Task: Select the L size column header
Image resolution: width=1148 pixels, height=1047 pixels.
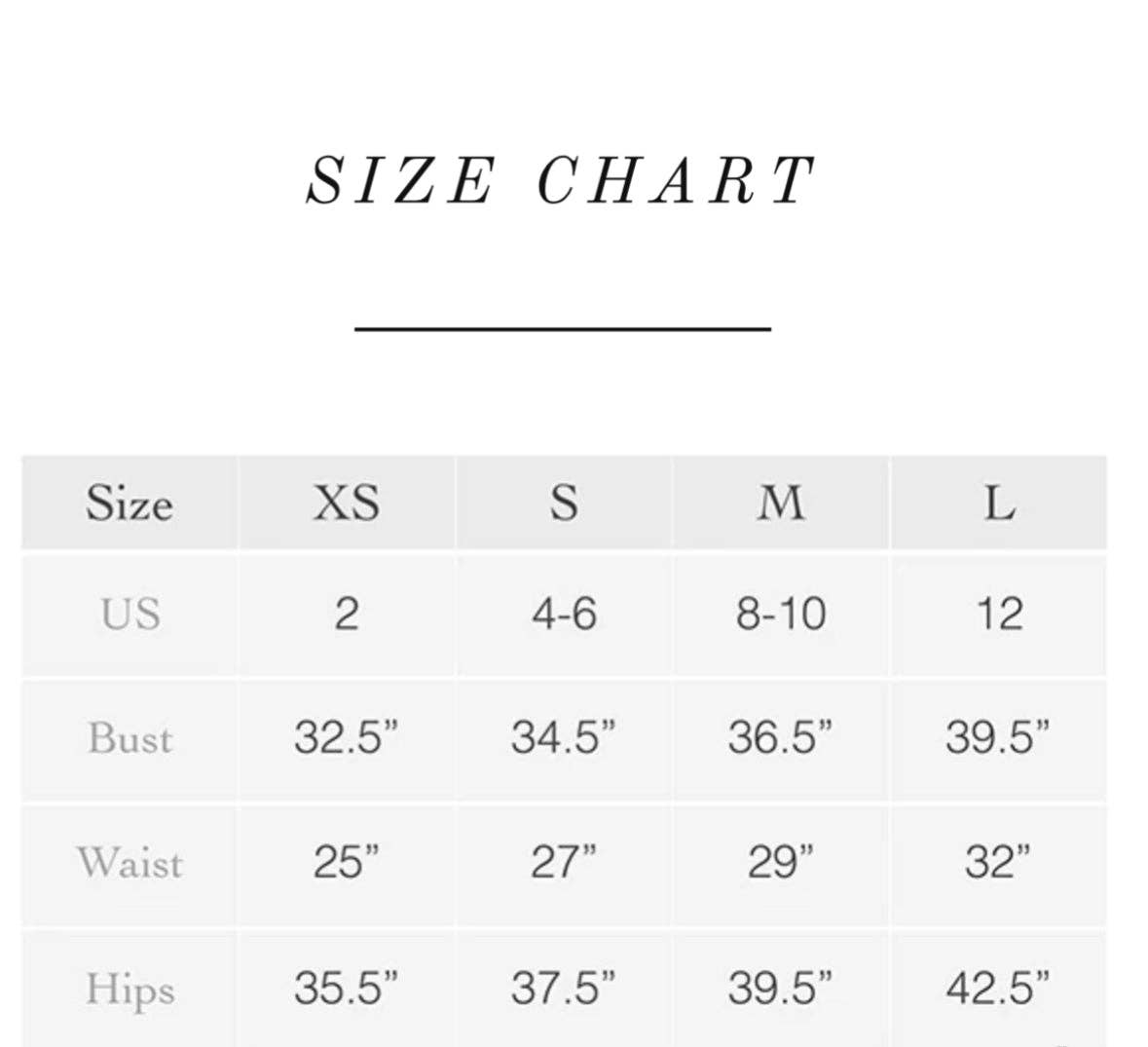Action: click(999, 504)
